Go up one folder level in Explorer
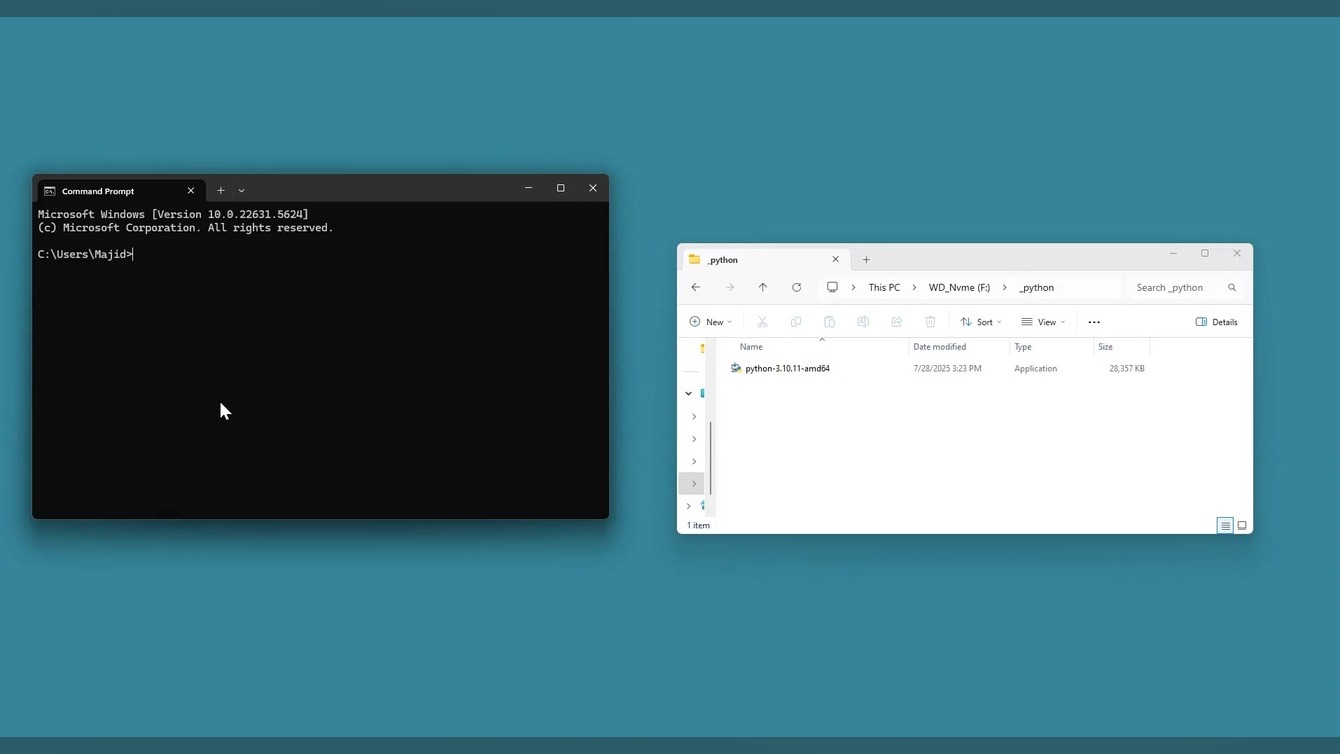This screenshot has width=1340, height=754. point(763,287)
